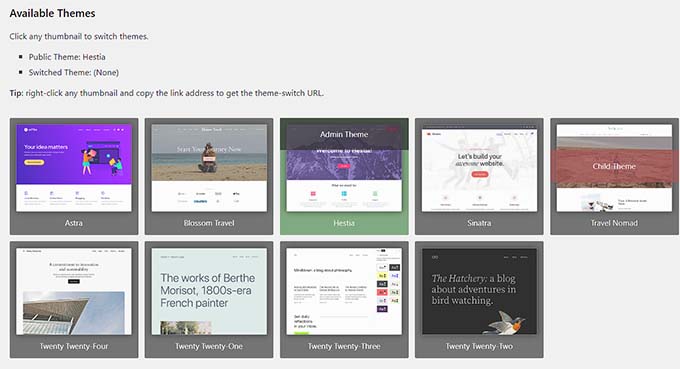Choose the Hestia theme thumbnail
Viewport: 680px width, 369px height.
point(344,168)
